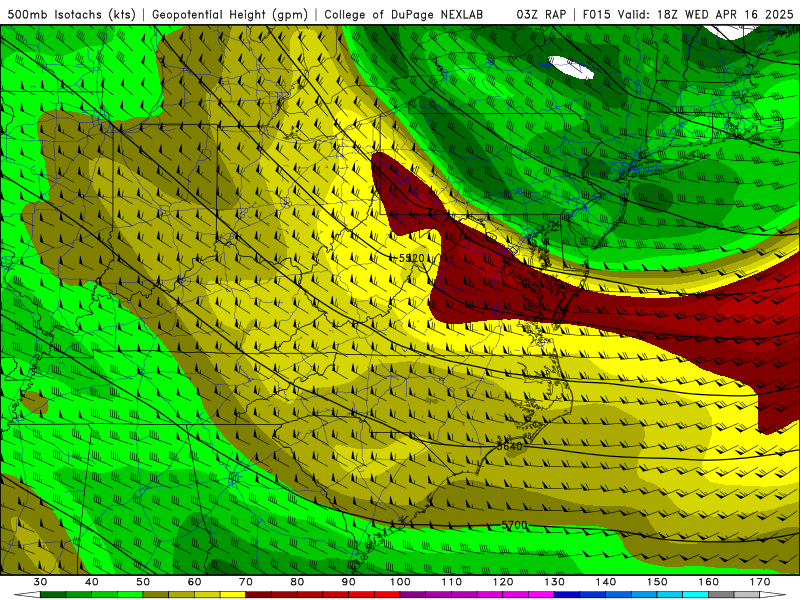This screenshot has height=600, width=800.
Task: Click the '03Z RAP' model run label
Action: click(541, 14)
